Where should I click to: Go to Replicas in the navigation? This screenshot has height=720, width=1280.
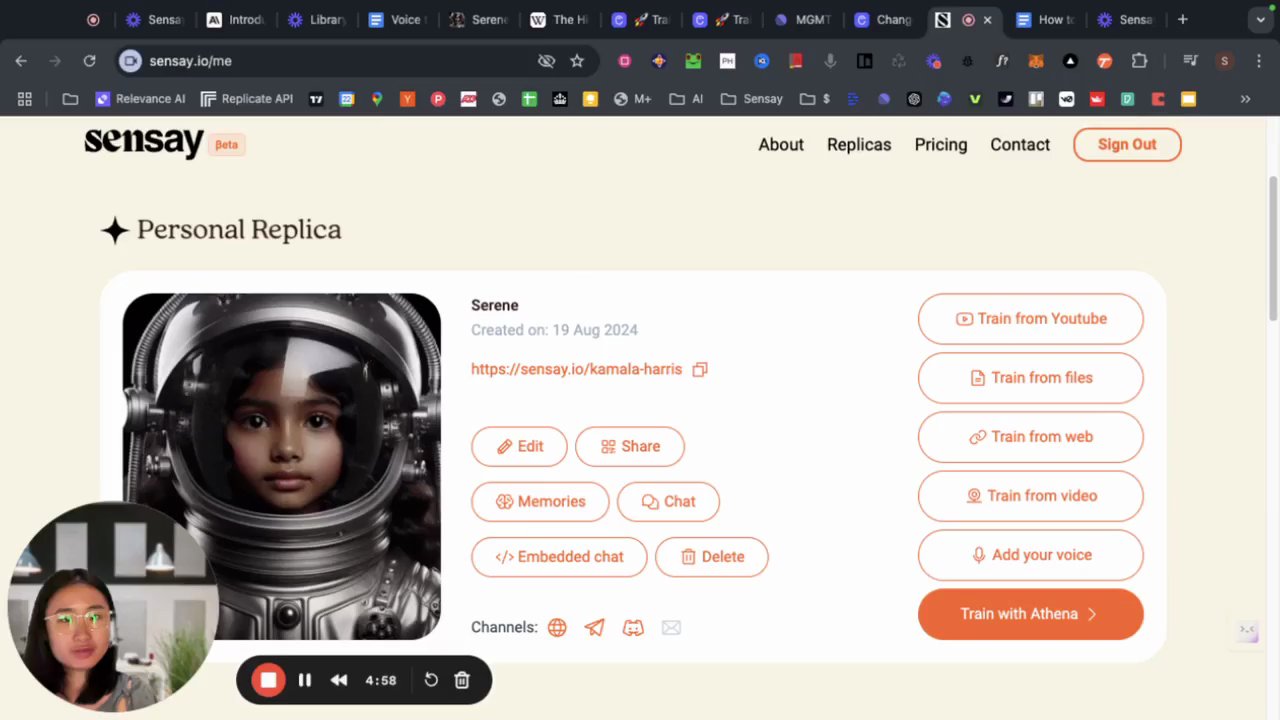pos(859,145)
